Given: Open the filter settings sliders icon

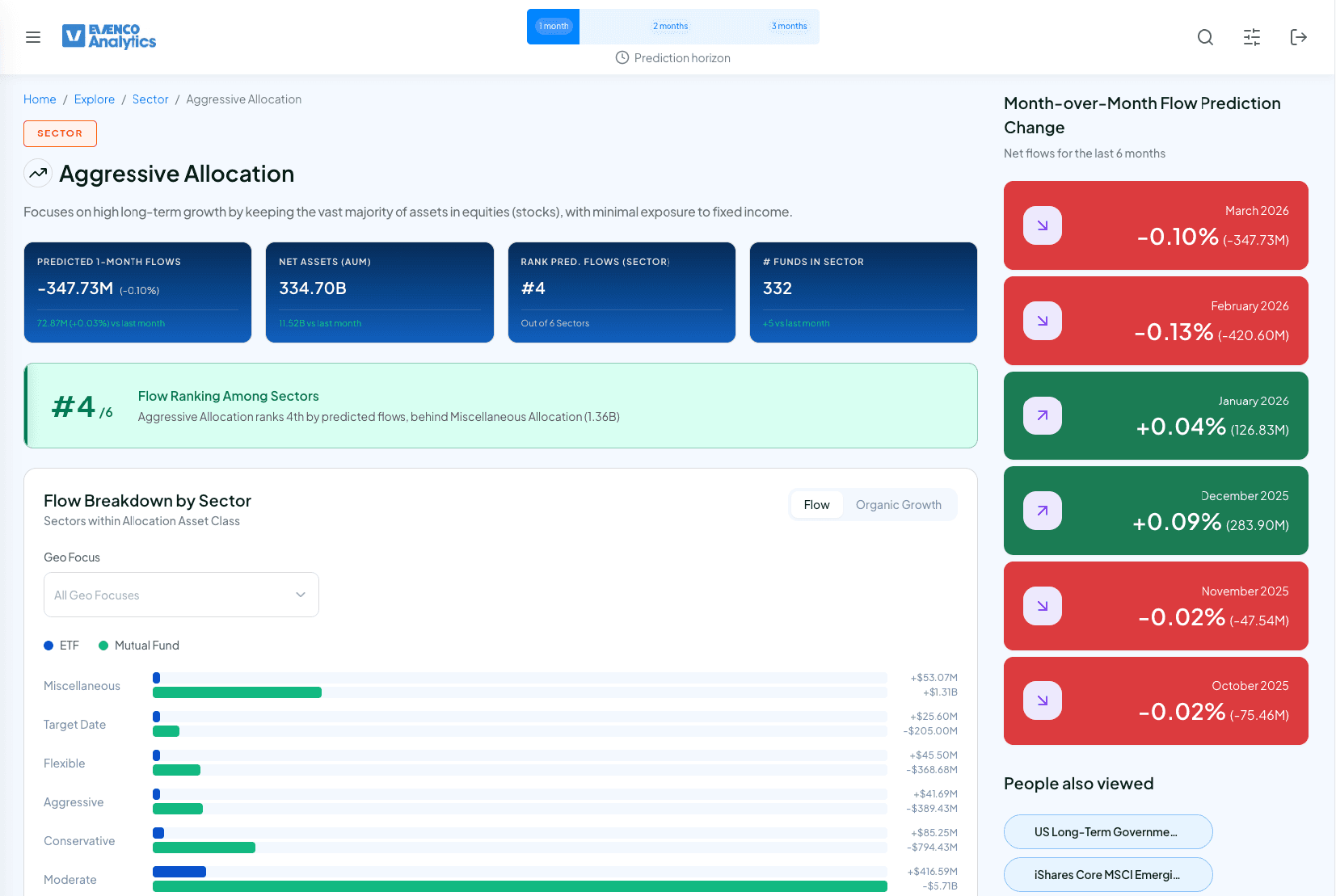Looking at the screenshot, I should (1252, 37).
